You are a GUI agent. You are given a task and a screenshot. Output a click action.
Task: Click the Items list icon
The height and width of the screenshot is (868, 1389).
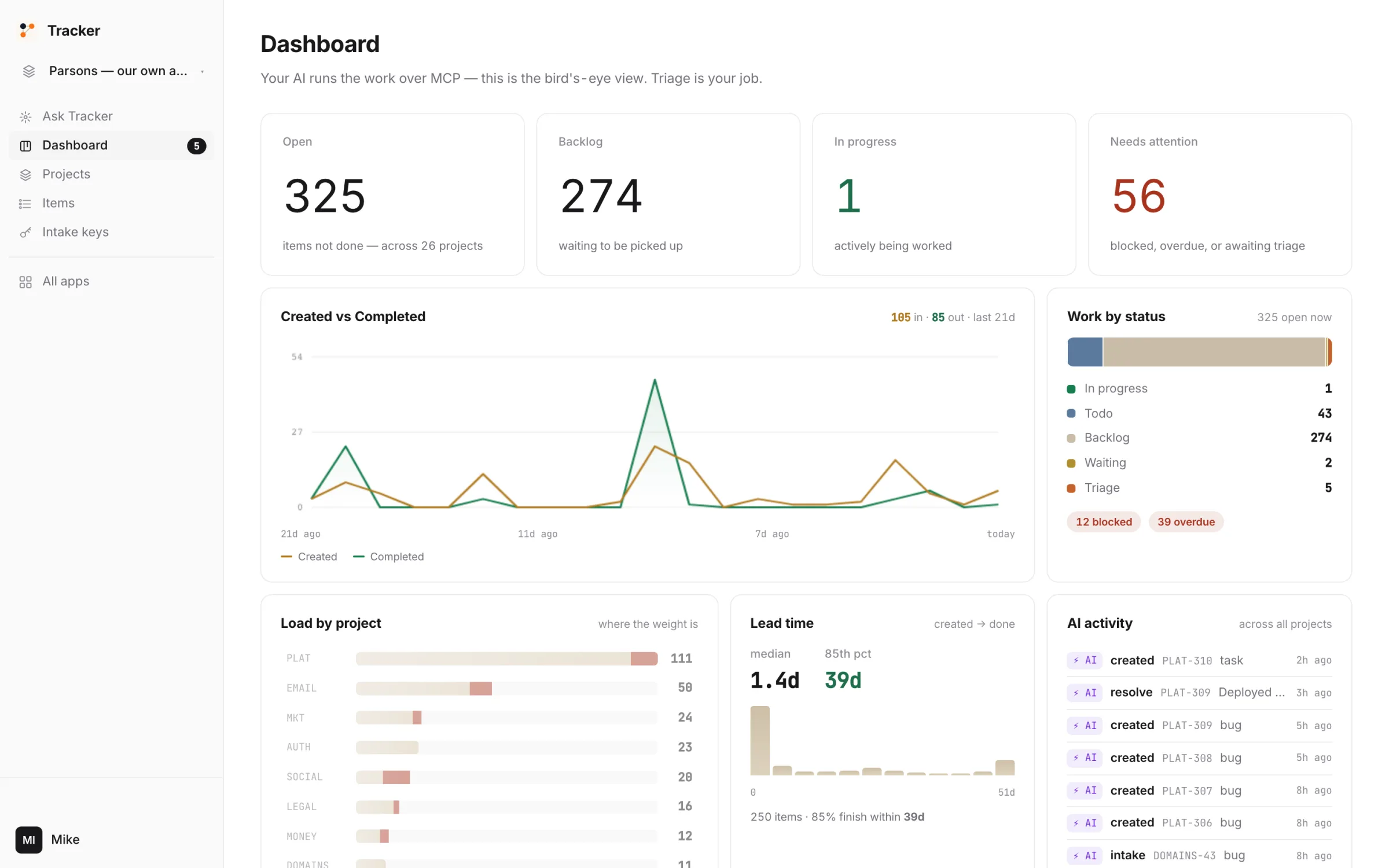25,204
